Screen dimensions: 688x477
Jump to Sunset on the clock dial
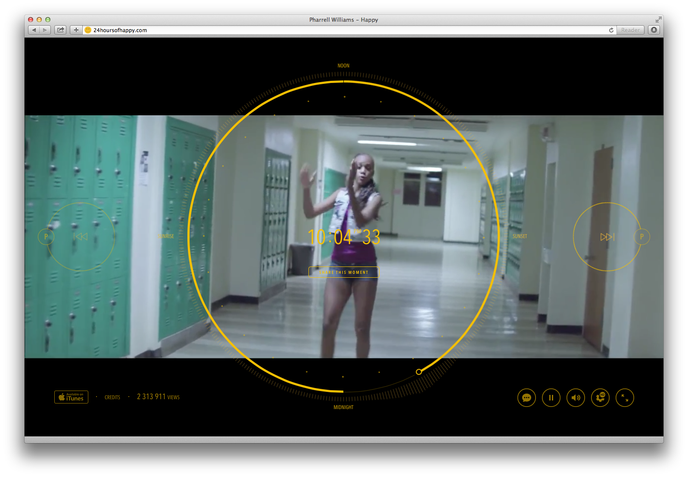click(x=520, y=237)
